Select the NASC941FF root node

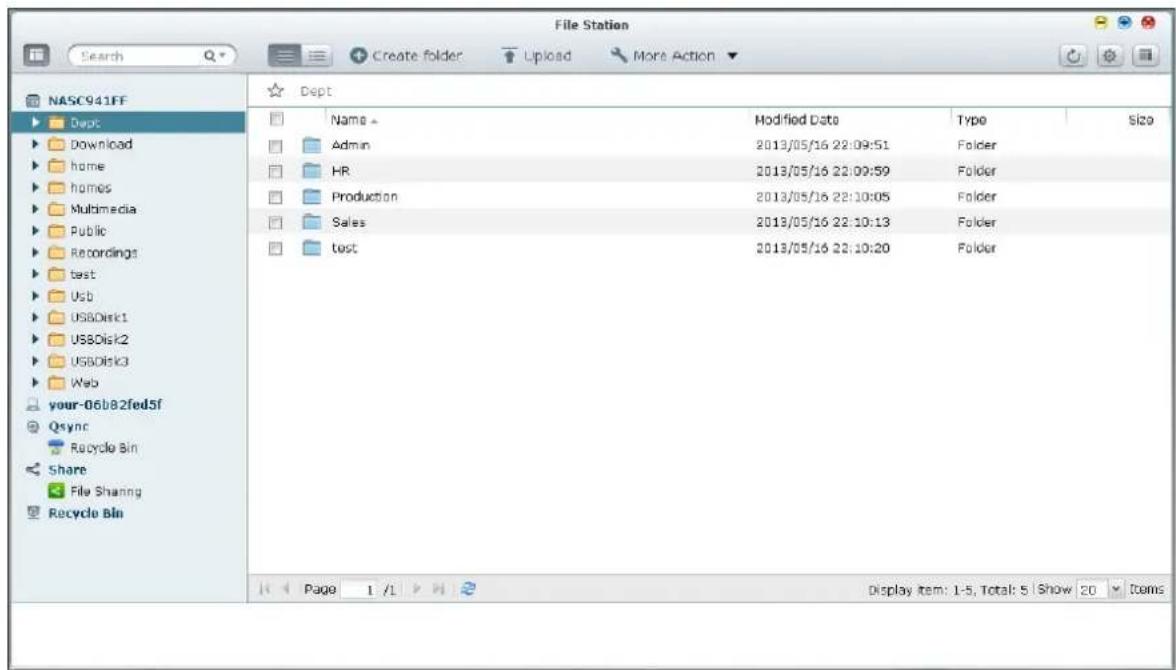pyautogui.click(x=88, y=101)
